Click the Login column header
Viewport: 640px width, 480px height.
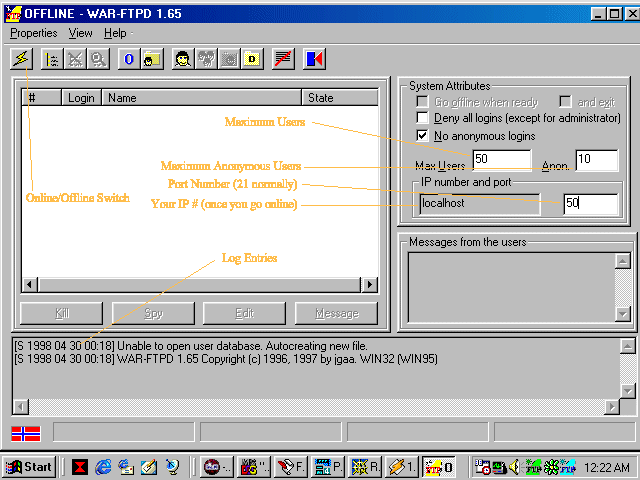point(81,98)
